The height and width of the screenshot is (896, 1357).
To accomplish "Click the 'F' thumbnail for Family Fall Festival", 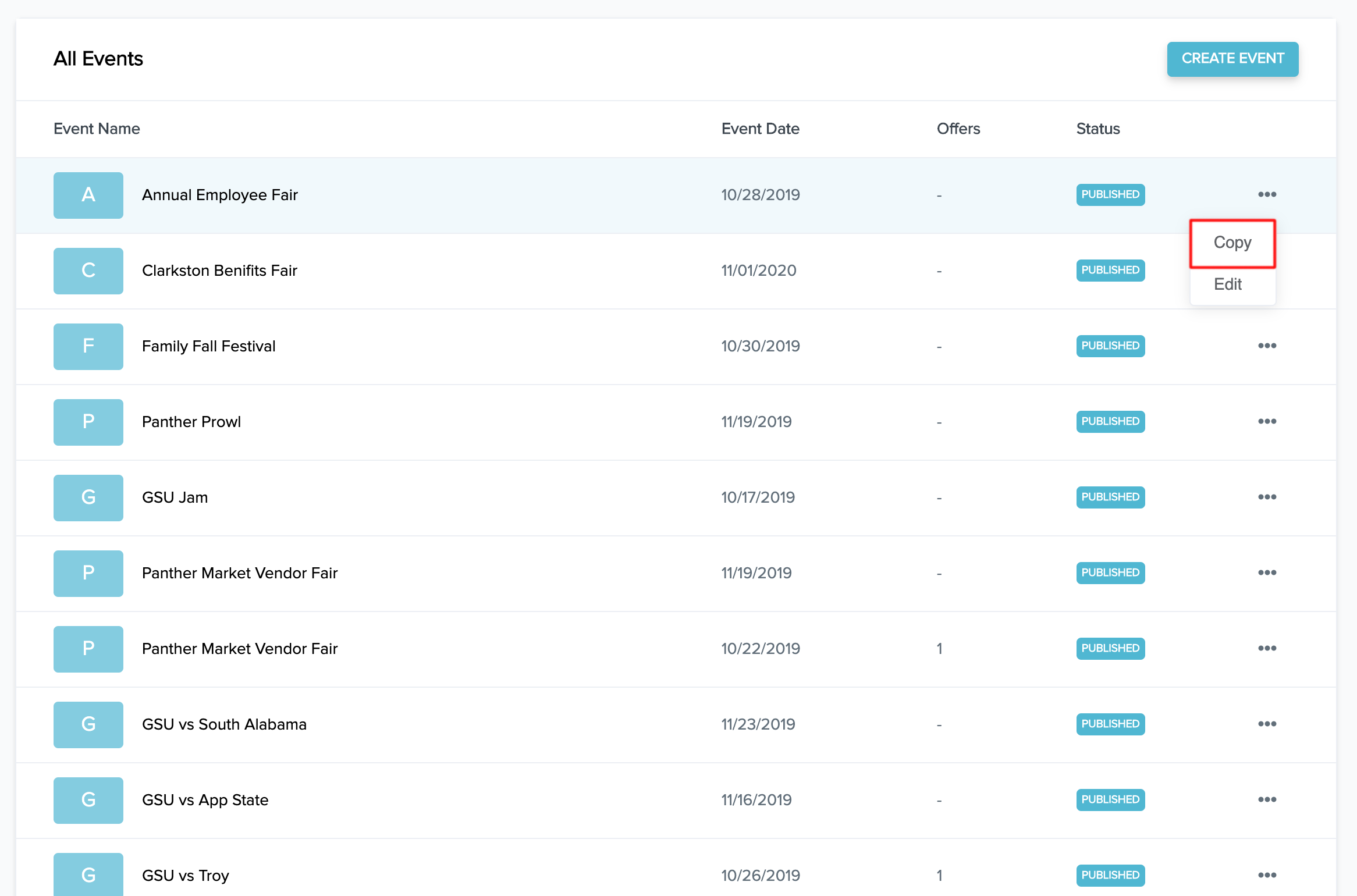I will click(x=88, y=346).
